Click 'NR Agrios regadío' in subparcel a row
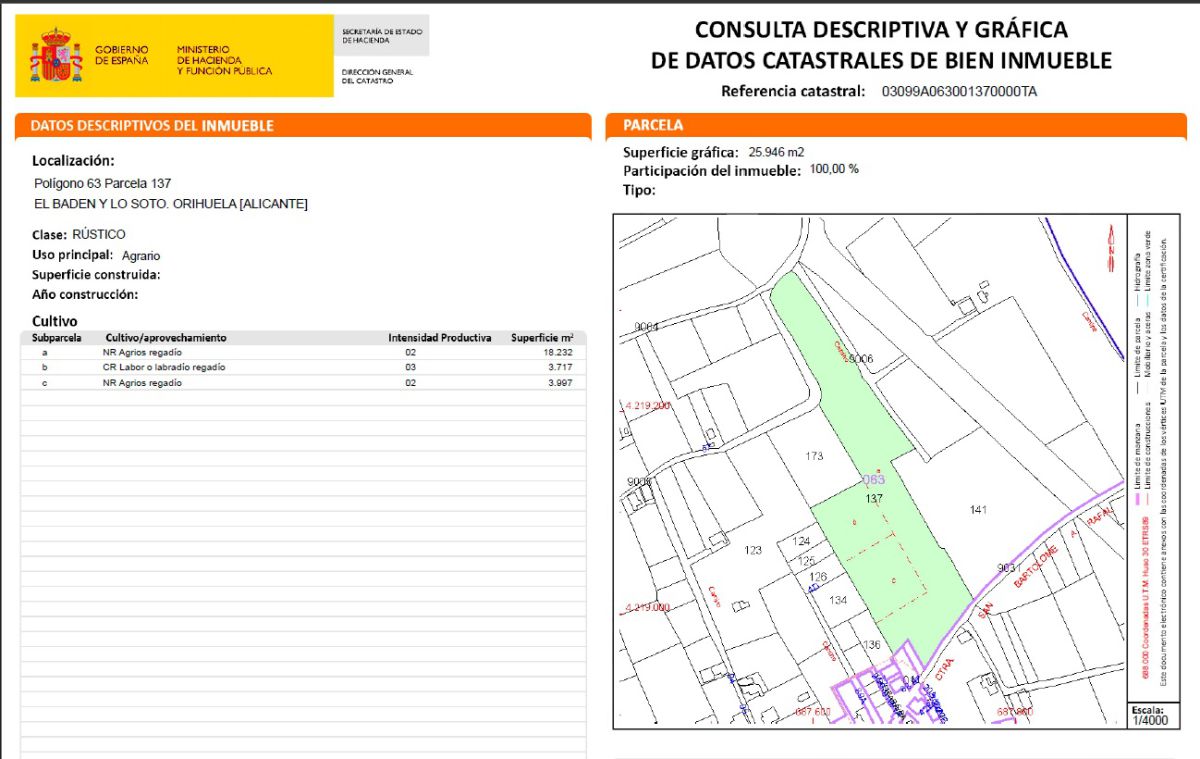Viewport: 1200px width, 759px height. 142,353
